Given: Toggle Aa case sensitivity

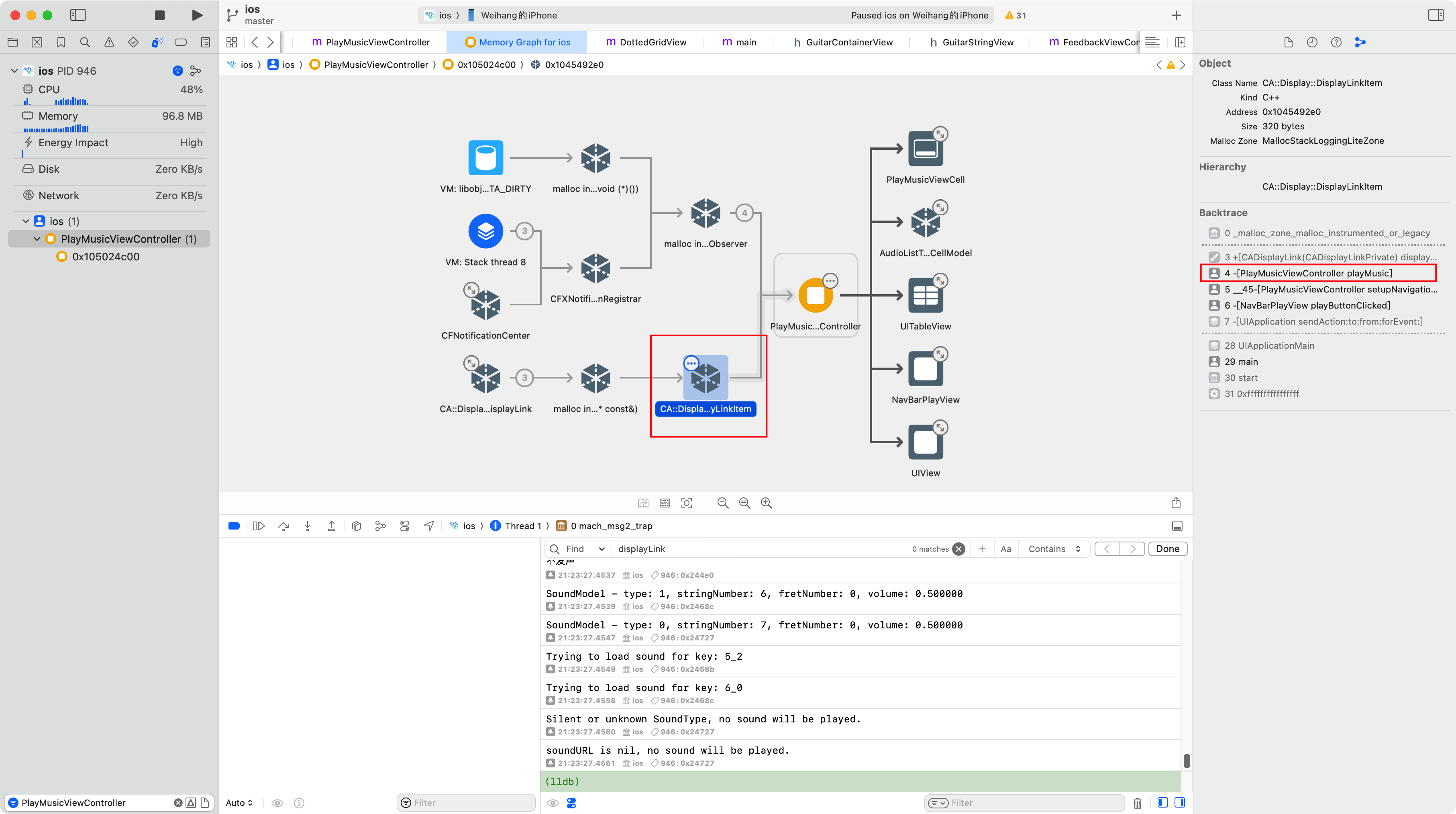Looking at the screenshot, I should pos(1006,549).
